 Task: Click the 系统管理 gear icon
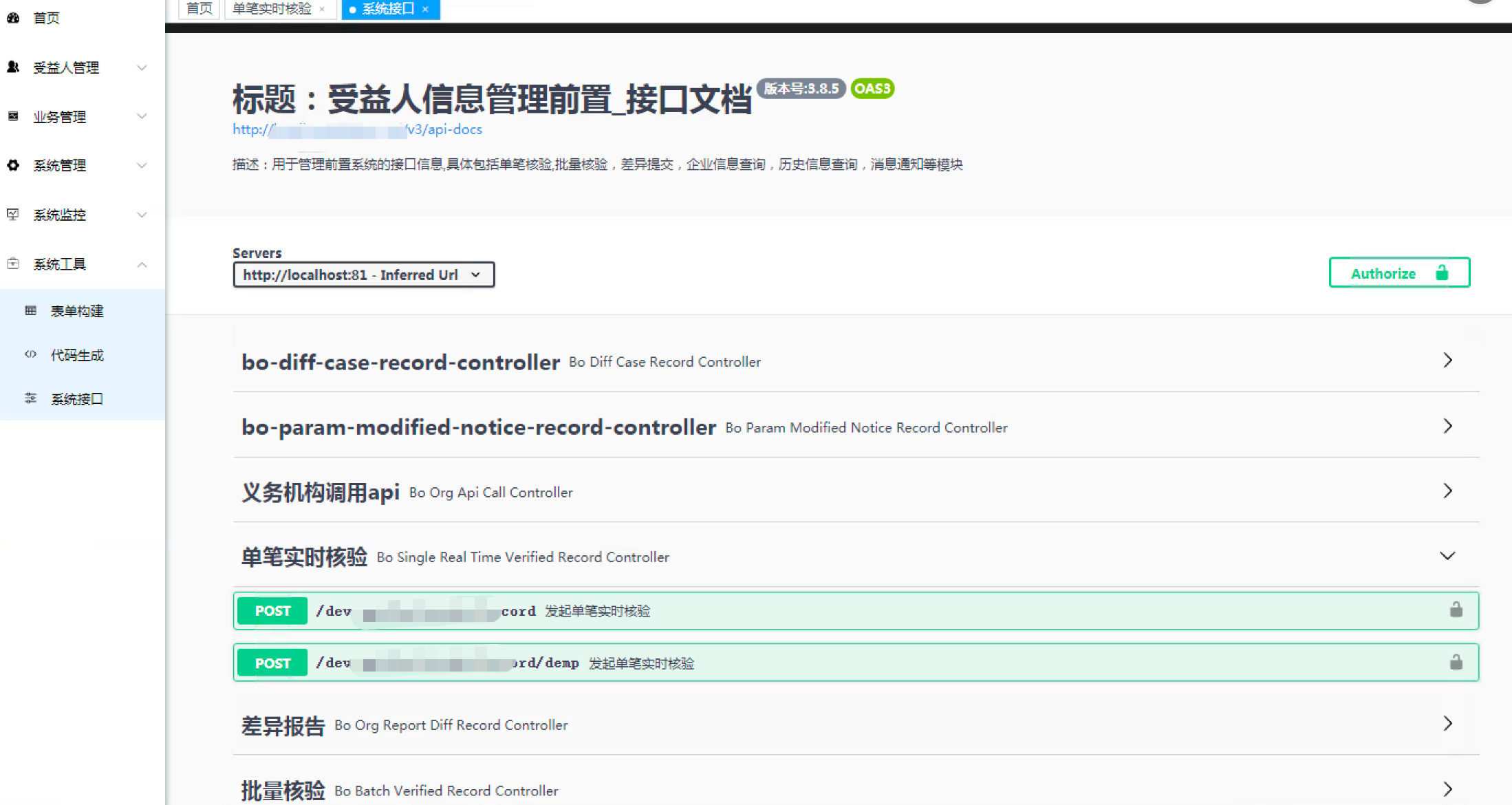13,165
